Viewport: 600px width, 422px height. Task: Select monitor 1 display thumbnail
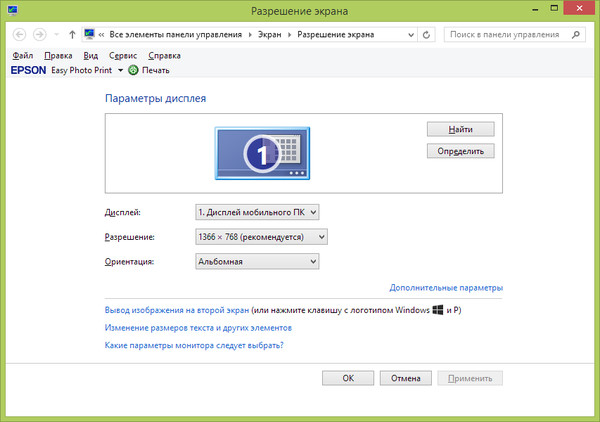pyautogui.click(x=262, y=153)
